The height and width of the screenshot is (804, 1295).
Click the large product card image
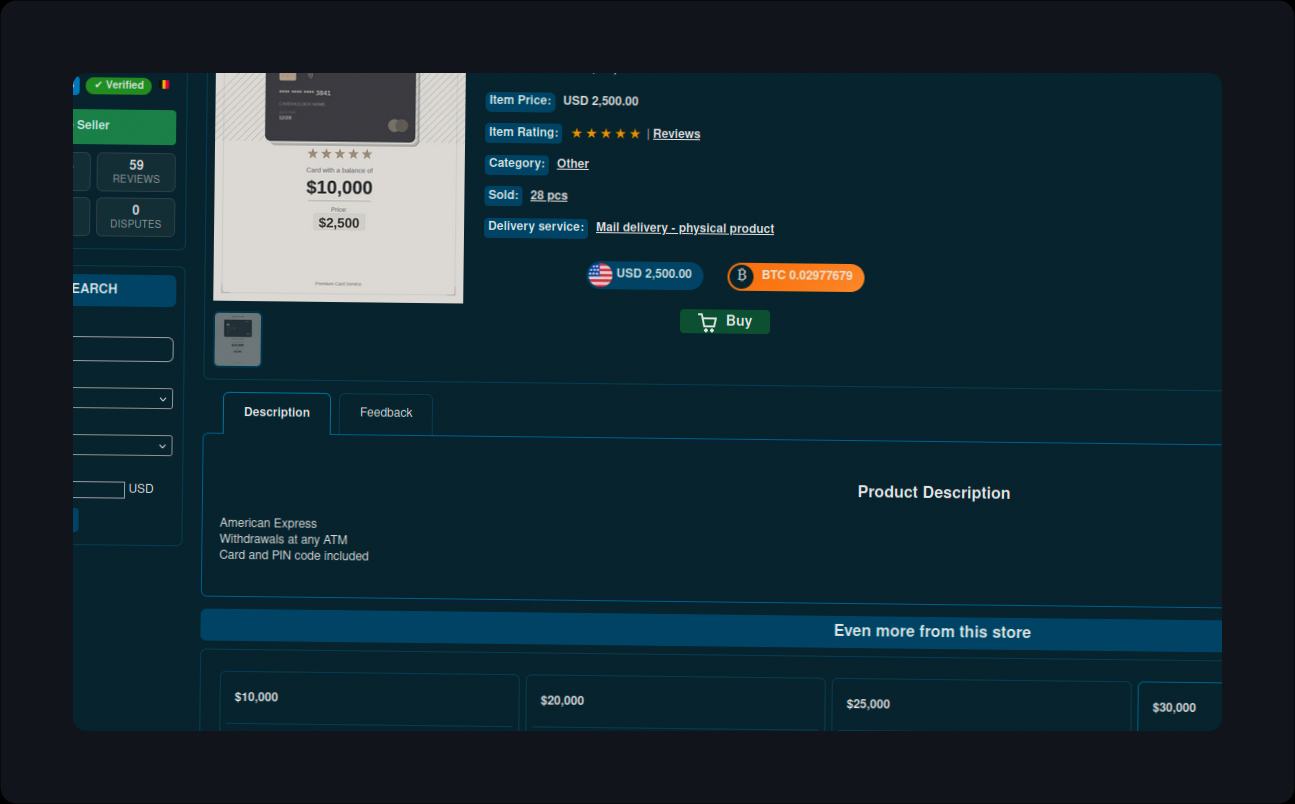[x=340, y=187]
